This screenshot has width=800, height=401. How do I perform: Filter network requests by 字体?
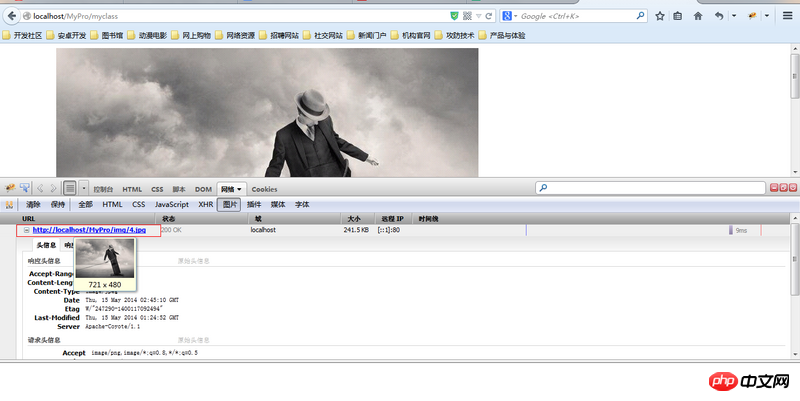302,205
